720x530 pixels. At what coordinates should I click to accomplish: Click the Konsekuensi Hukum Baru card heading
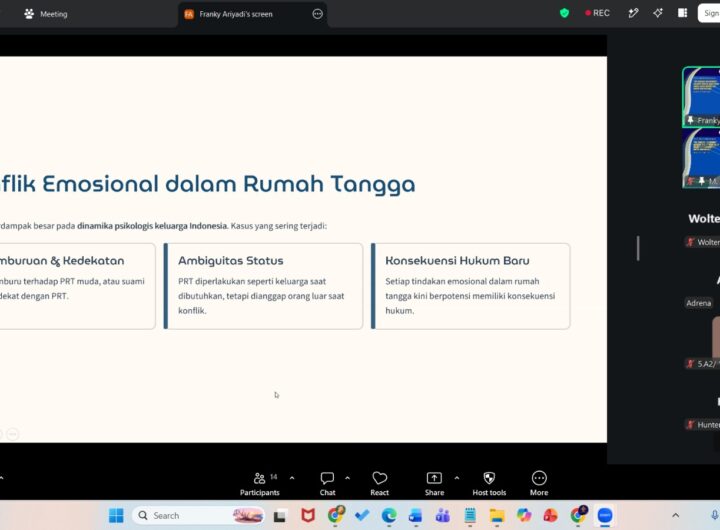click(457, 260)
